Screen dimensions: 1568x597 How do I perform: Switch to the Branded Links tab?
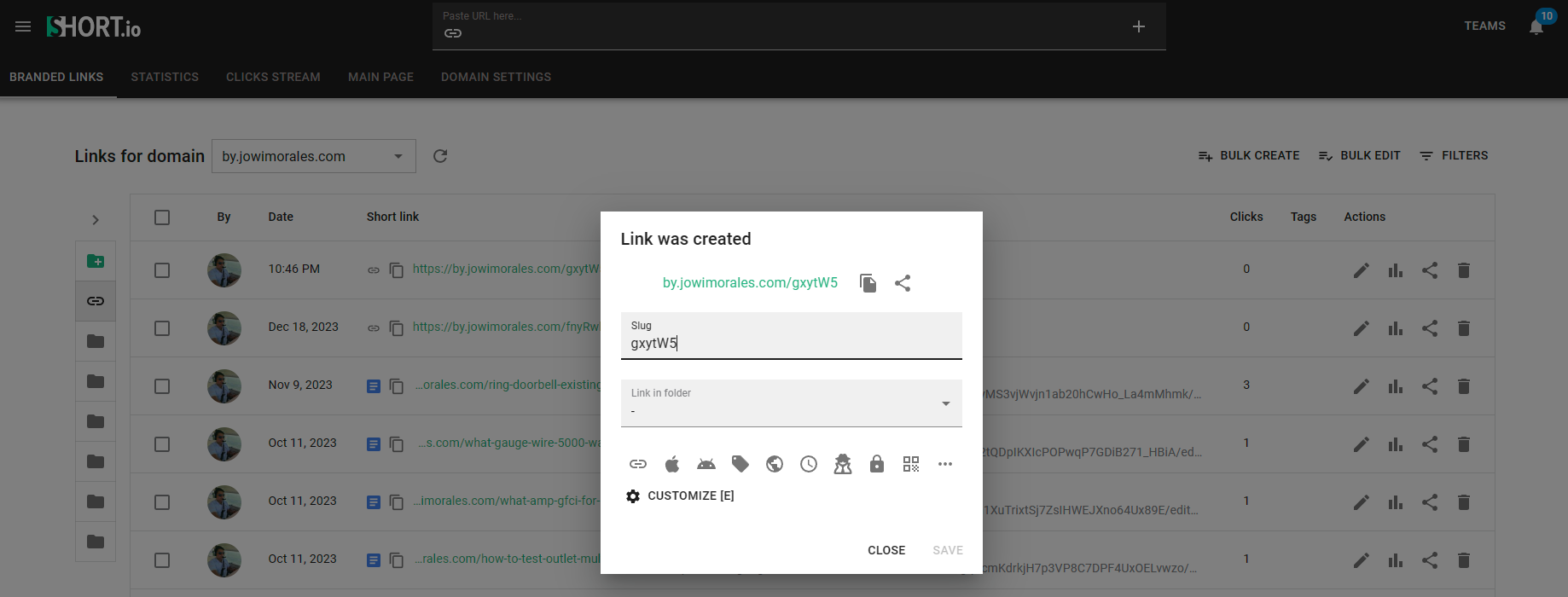[x=56, y=77]
